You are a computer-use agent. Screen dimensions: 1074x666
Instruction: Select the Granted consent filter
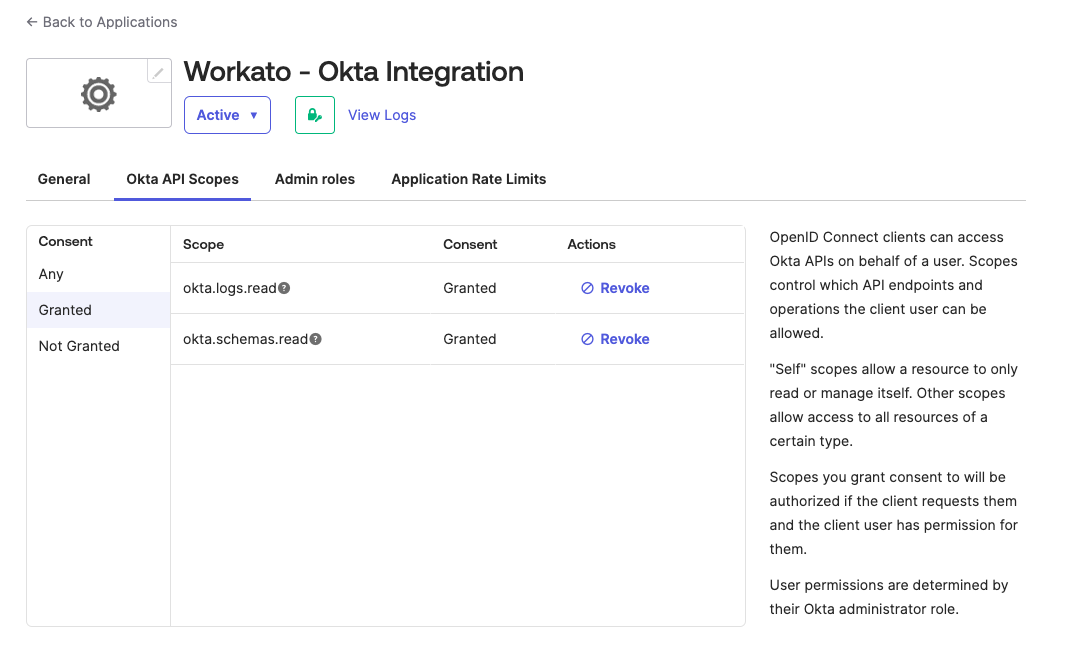coord(64,310)
